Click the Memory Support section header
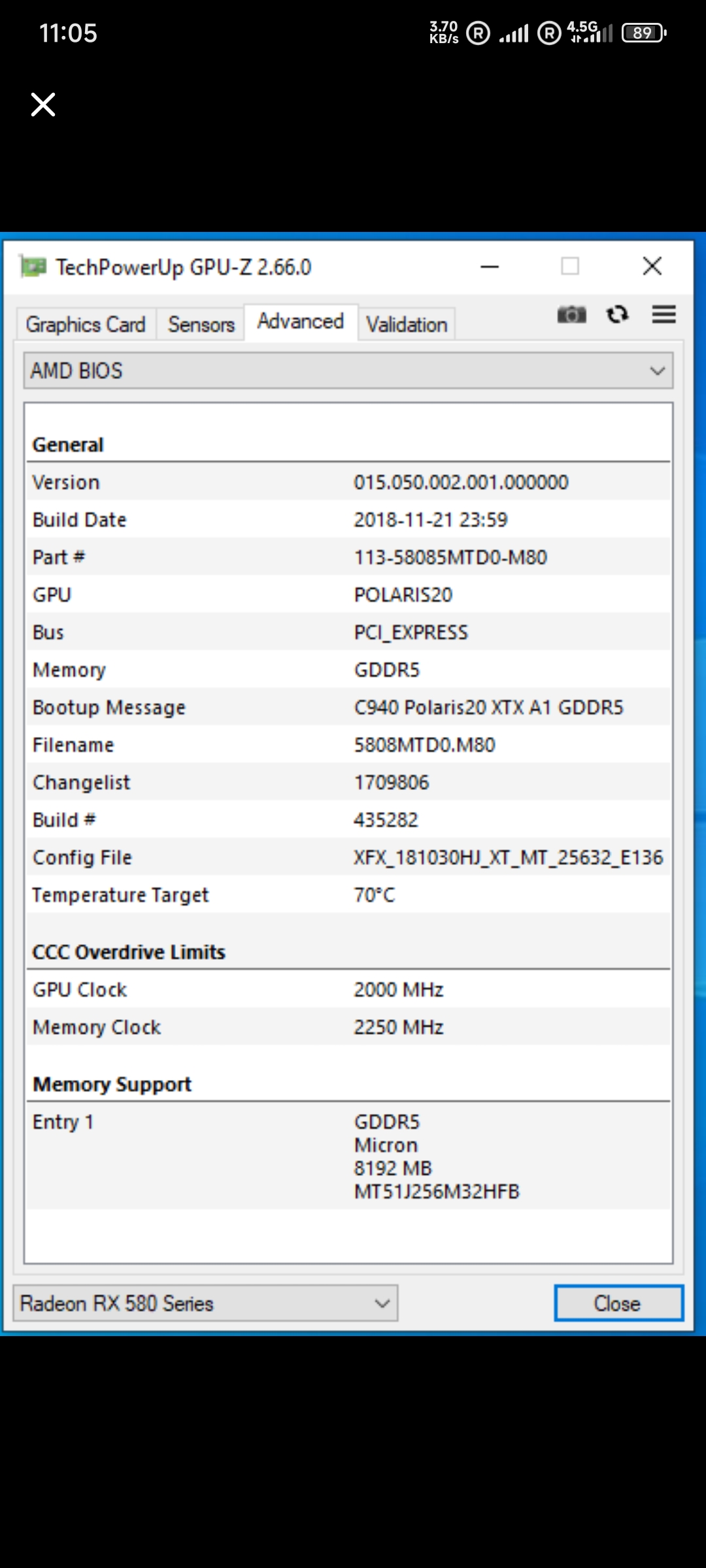 point(112,1085)
